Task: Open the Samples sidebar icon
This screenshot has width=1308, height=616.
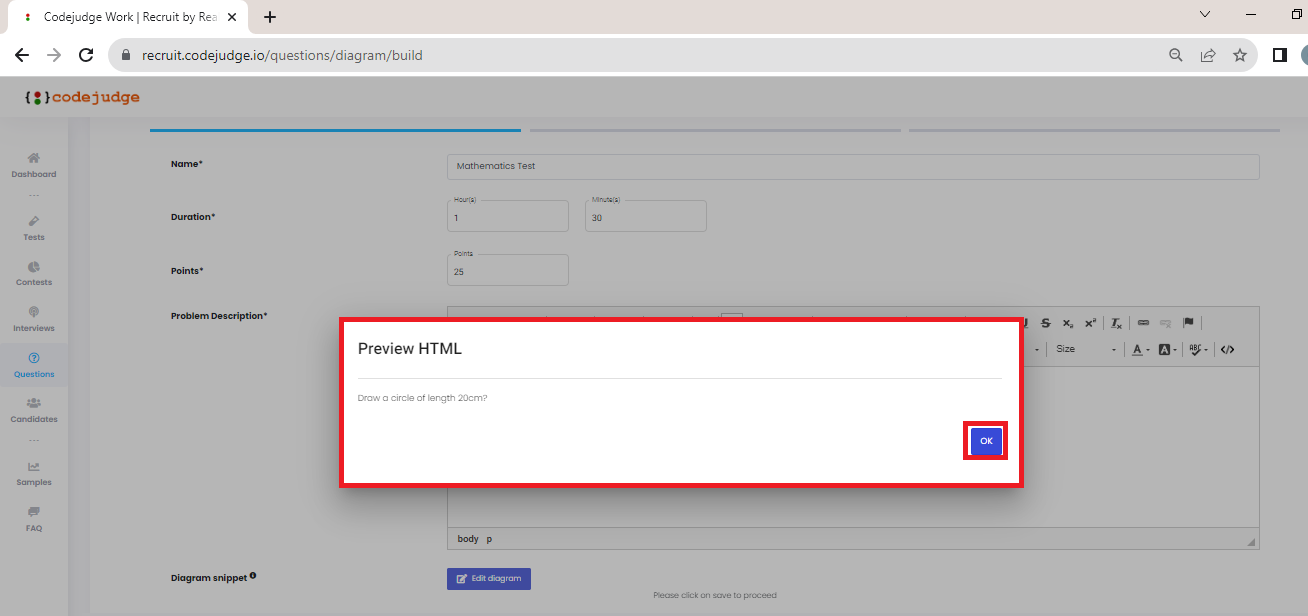Action: coord(33,472)
